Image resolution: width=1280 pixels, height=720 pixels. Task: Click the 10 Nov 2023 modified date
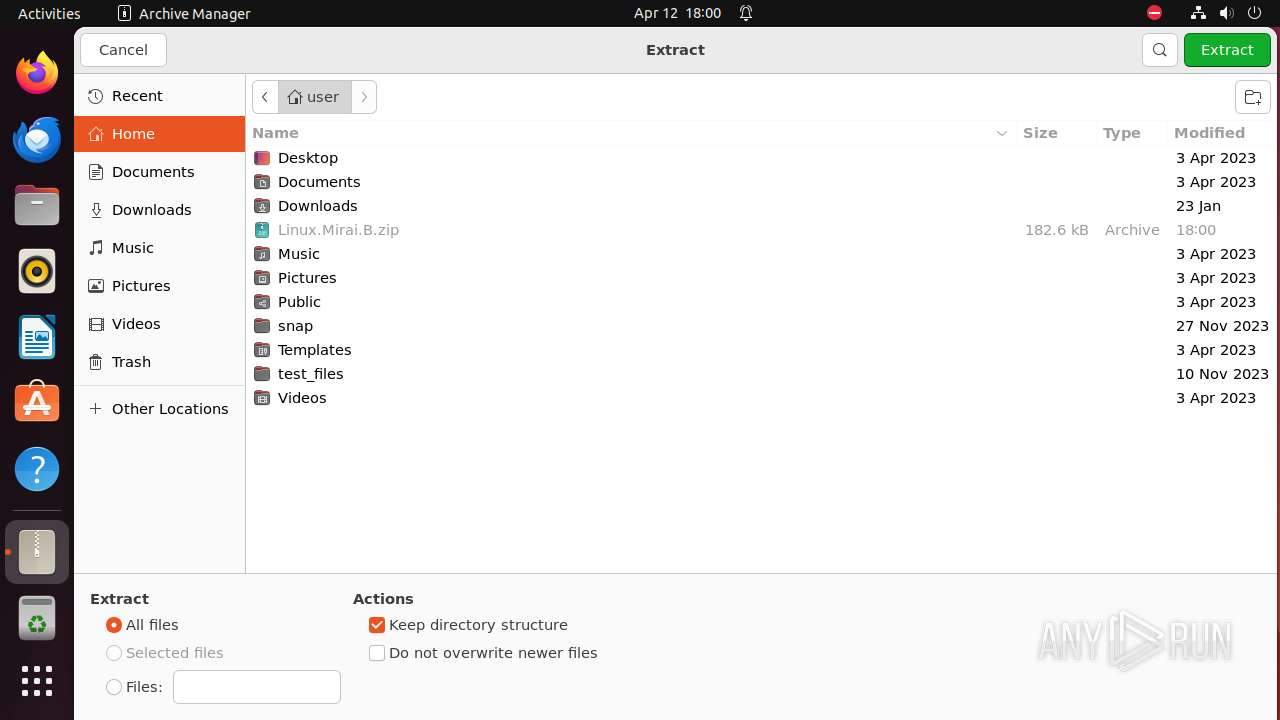(1222, 374)
